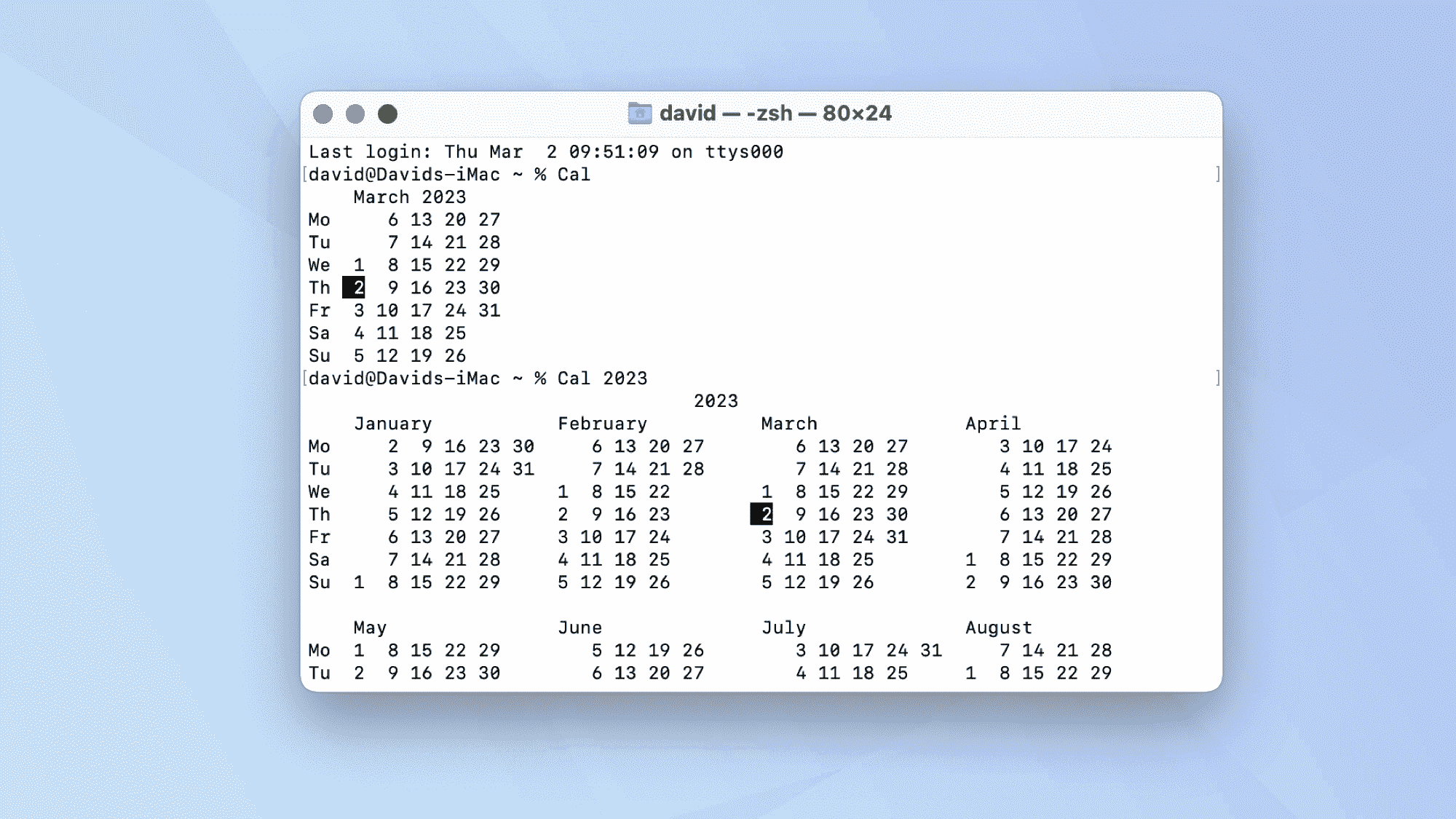Click the 'March' heading in yearly calendar
The width and height of the screenshot is (1456, 819).
789,424
